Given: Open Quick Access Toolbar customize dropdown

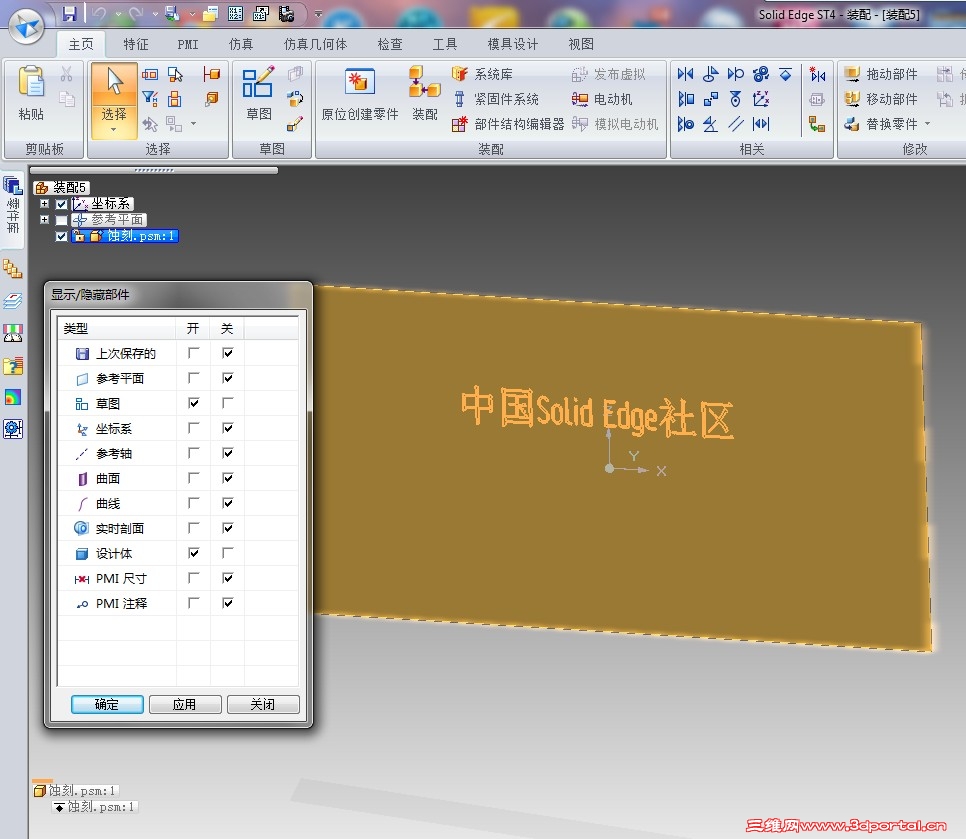Looking at the screenshot, I should tap(319, 14).
